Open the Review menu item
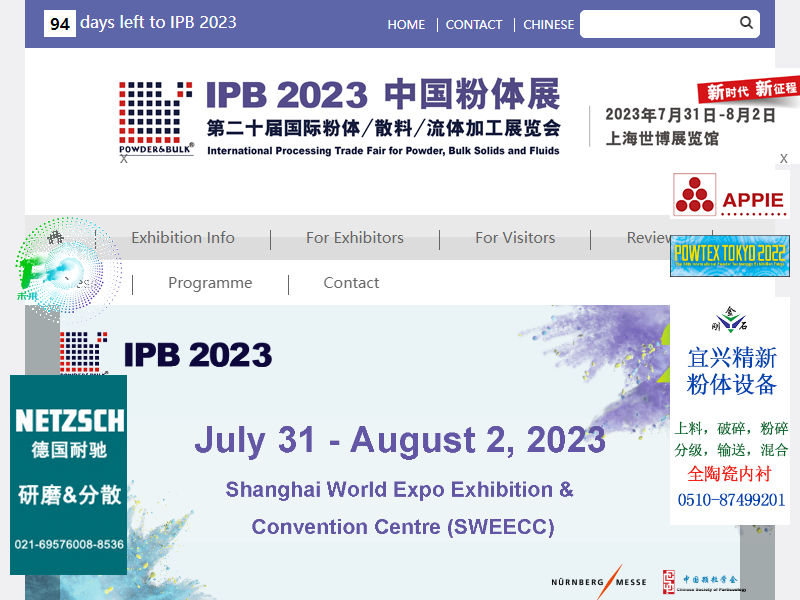 [648, 238]
